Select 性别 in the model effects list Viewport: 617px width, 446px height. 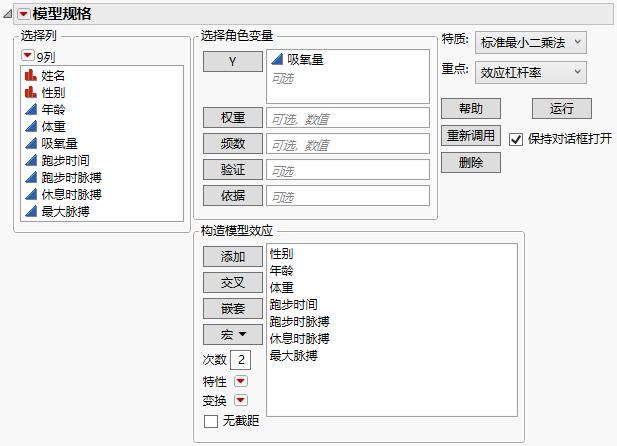point(281,254)
